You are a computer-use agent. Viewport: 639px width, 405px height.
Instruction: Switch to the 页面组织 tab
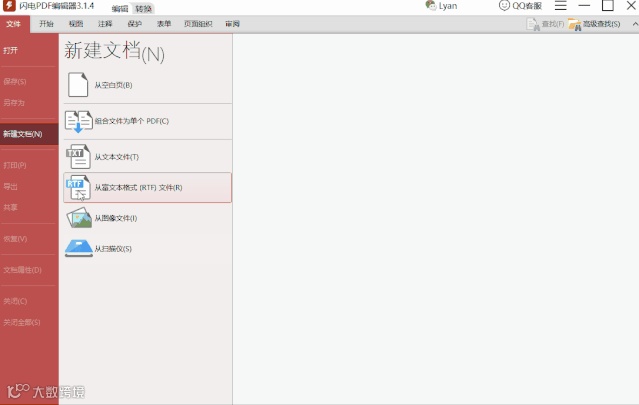click(198, 24)
